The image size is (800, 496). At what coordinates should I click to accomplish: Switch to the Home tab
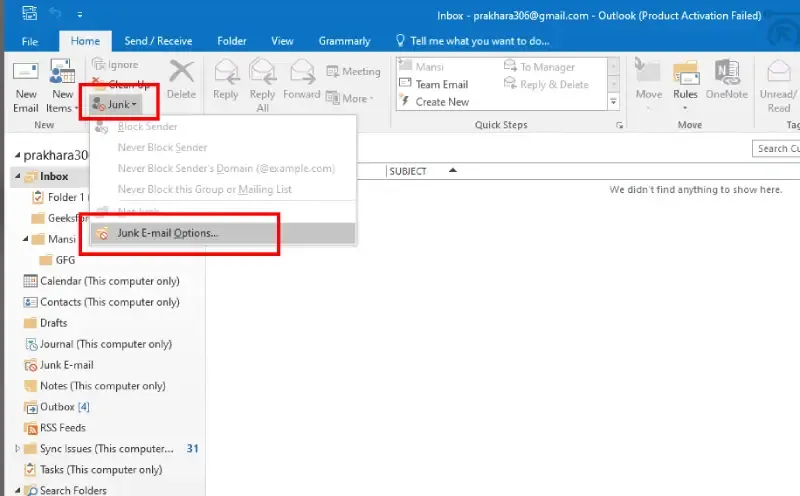point(85,41)
